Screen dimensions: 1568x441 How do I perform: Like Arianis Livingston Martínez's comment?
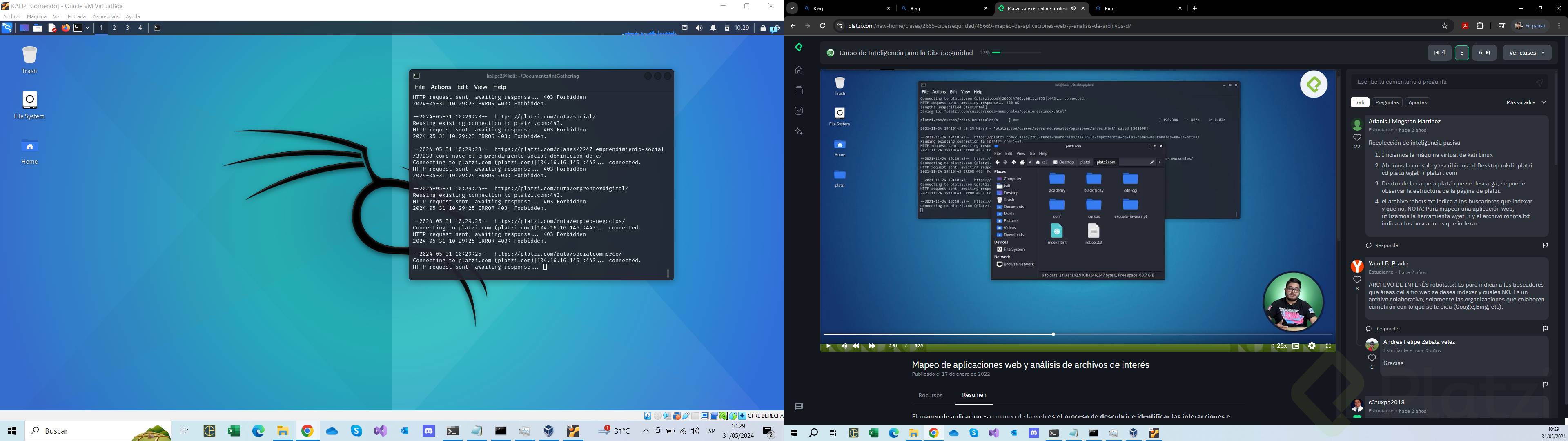click(x=1357, y=138)
